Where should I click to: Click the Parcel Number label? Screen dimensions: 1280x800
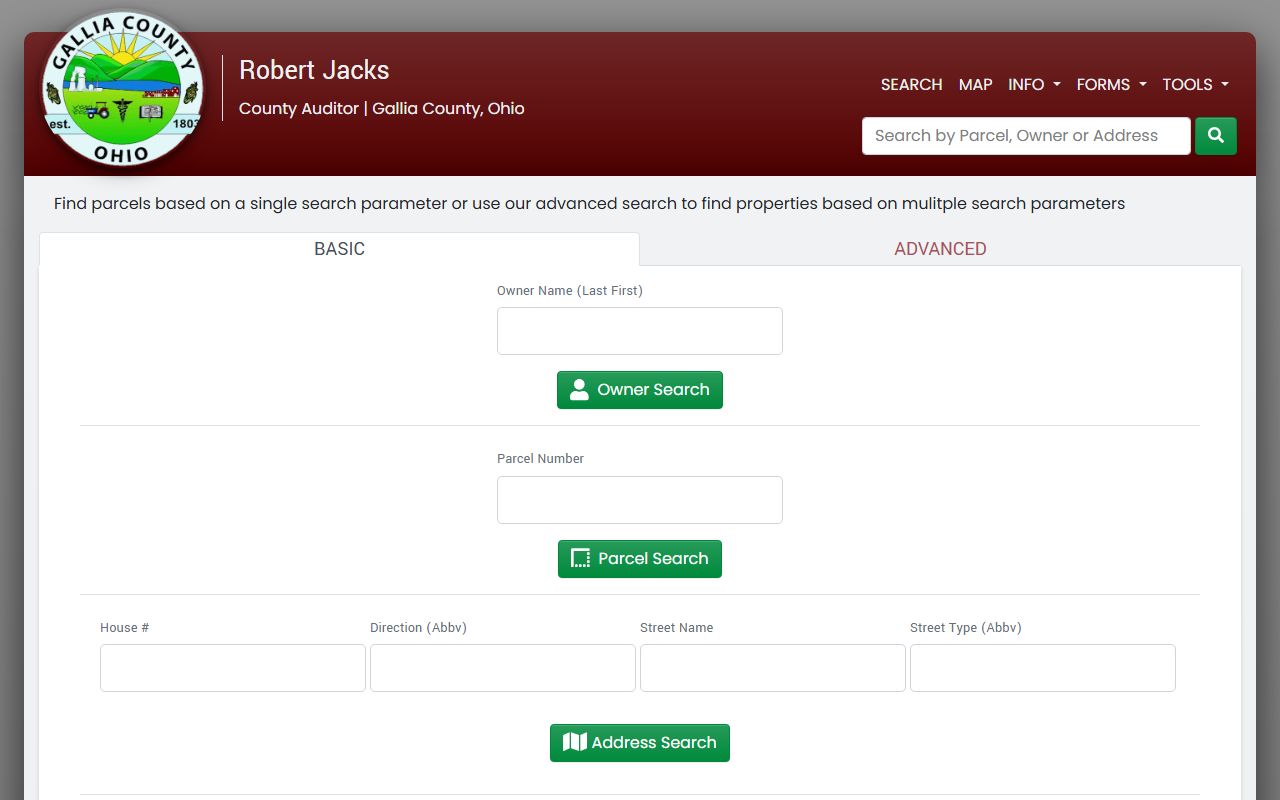pos(540,458)
